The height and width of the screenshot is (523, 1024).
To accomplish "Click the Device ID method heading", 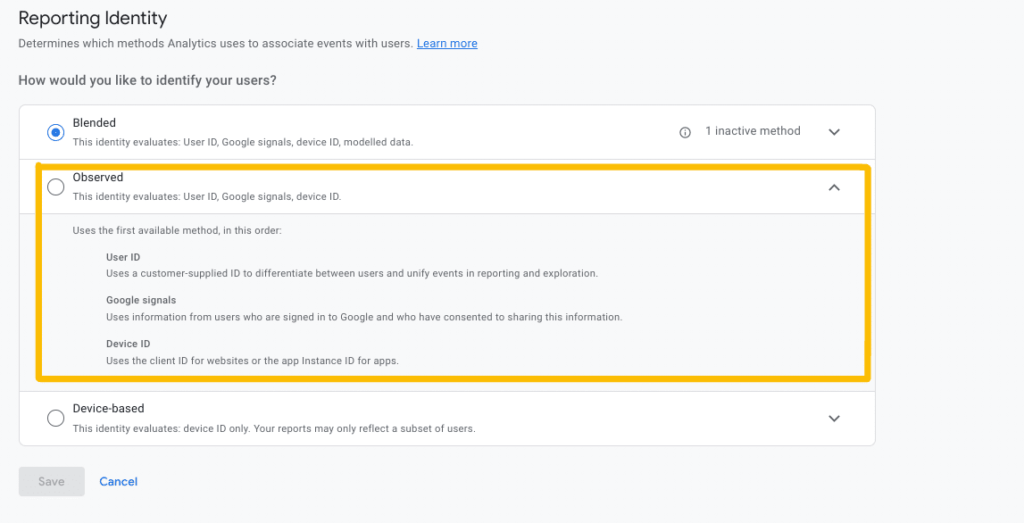I will tap(128, 344).
